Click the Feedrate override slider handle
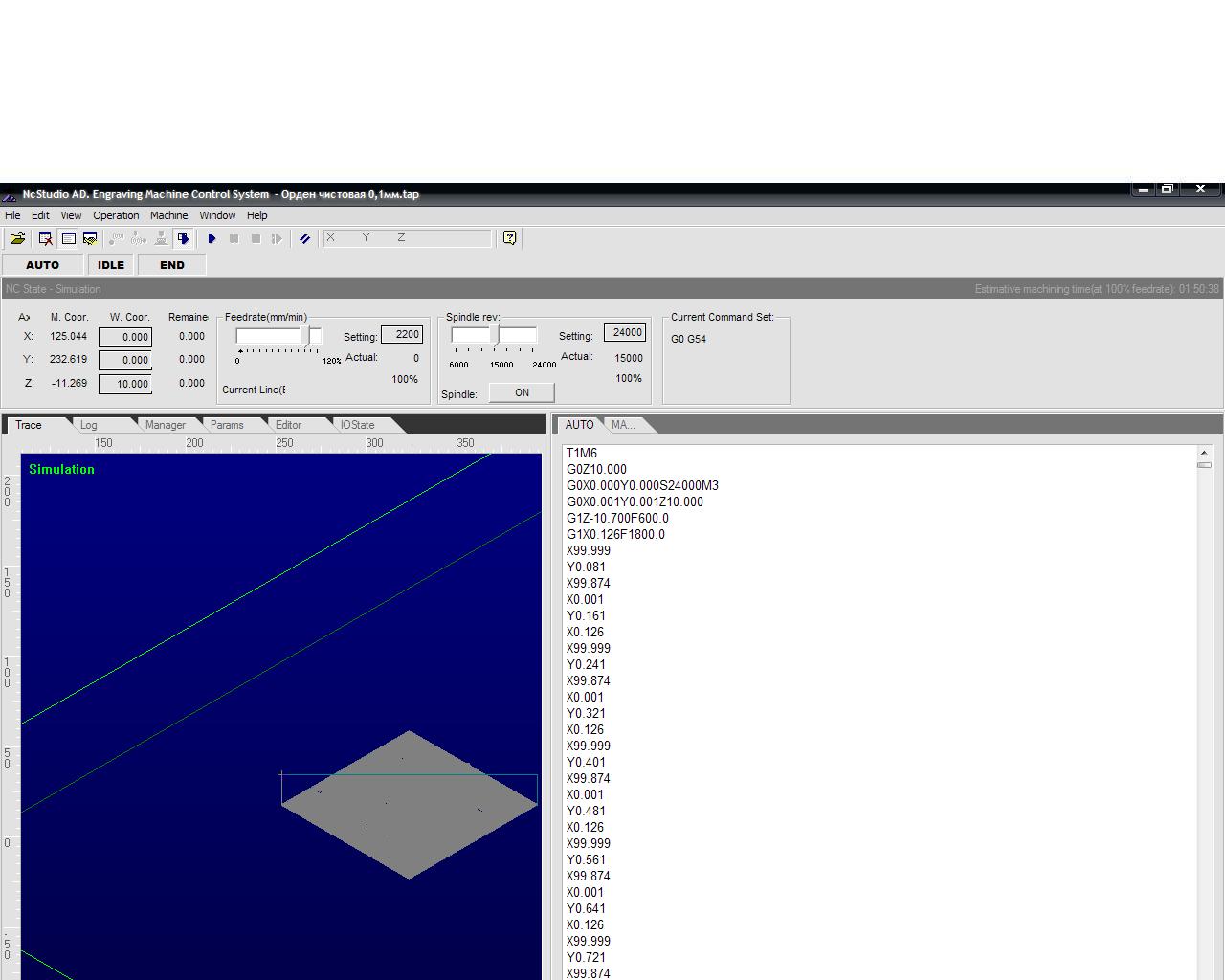 [305, 336]
